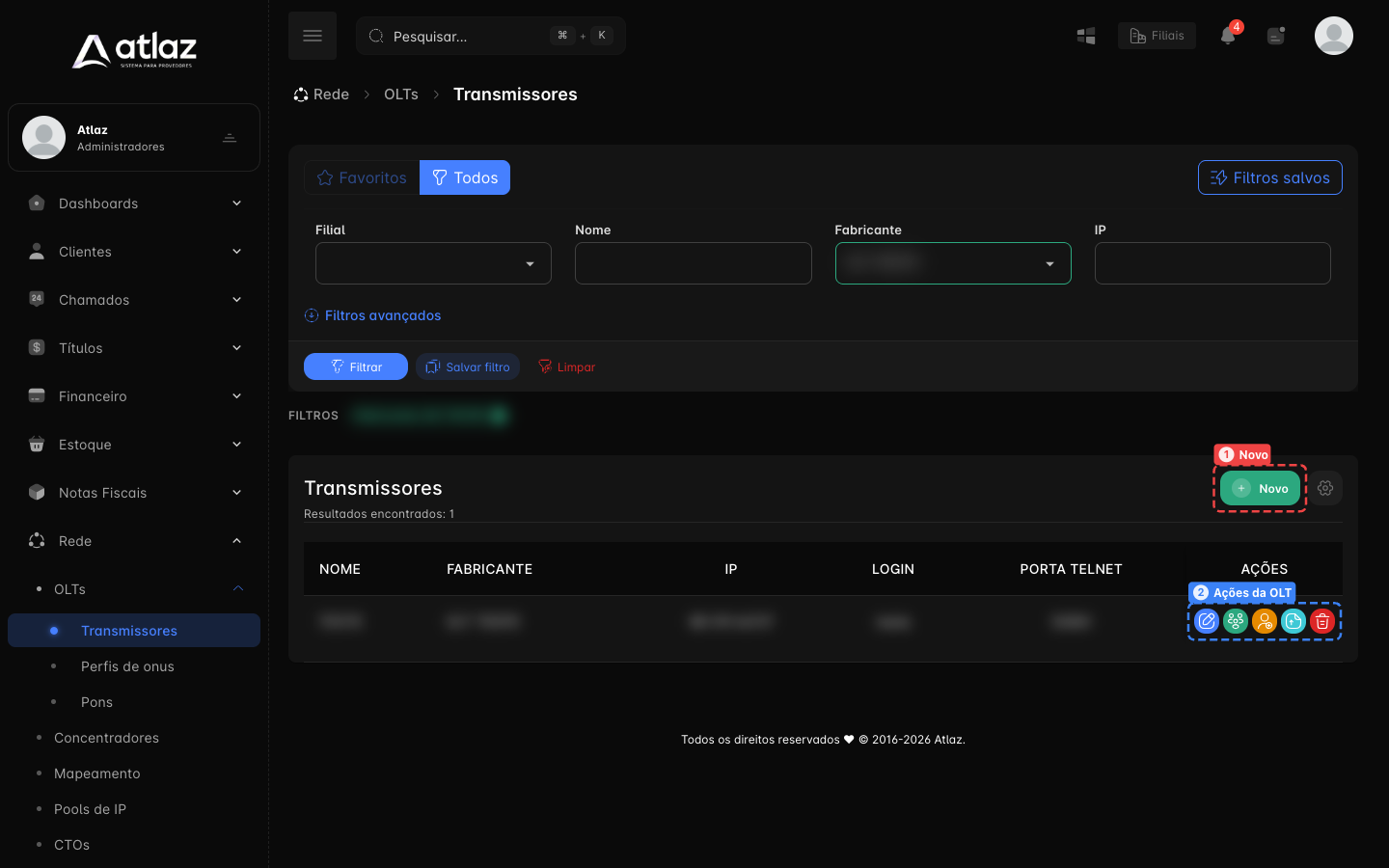Expand the Estoque menu chevron

tap(236, 444)
